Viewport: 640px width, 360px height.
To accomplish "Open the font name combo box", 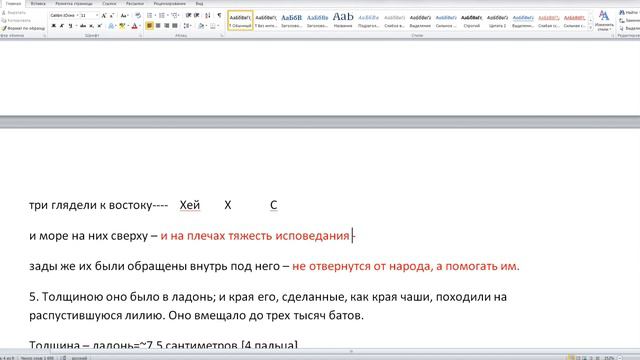I will click(64, 16).
